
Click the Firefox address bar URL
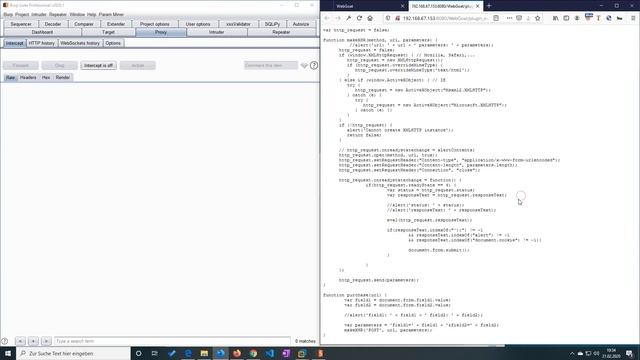tap(445, 18)
